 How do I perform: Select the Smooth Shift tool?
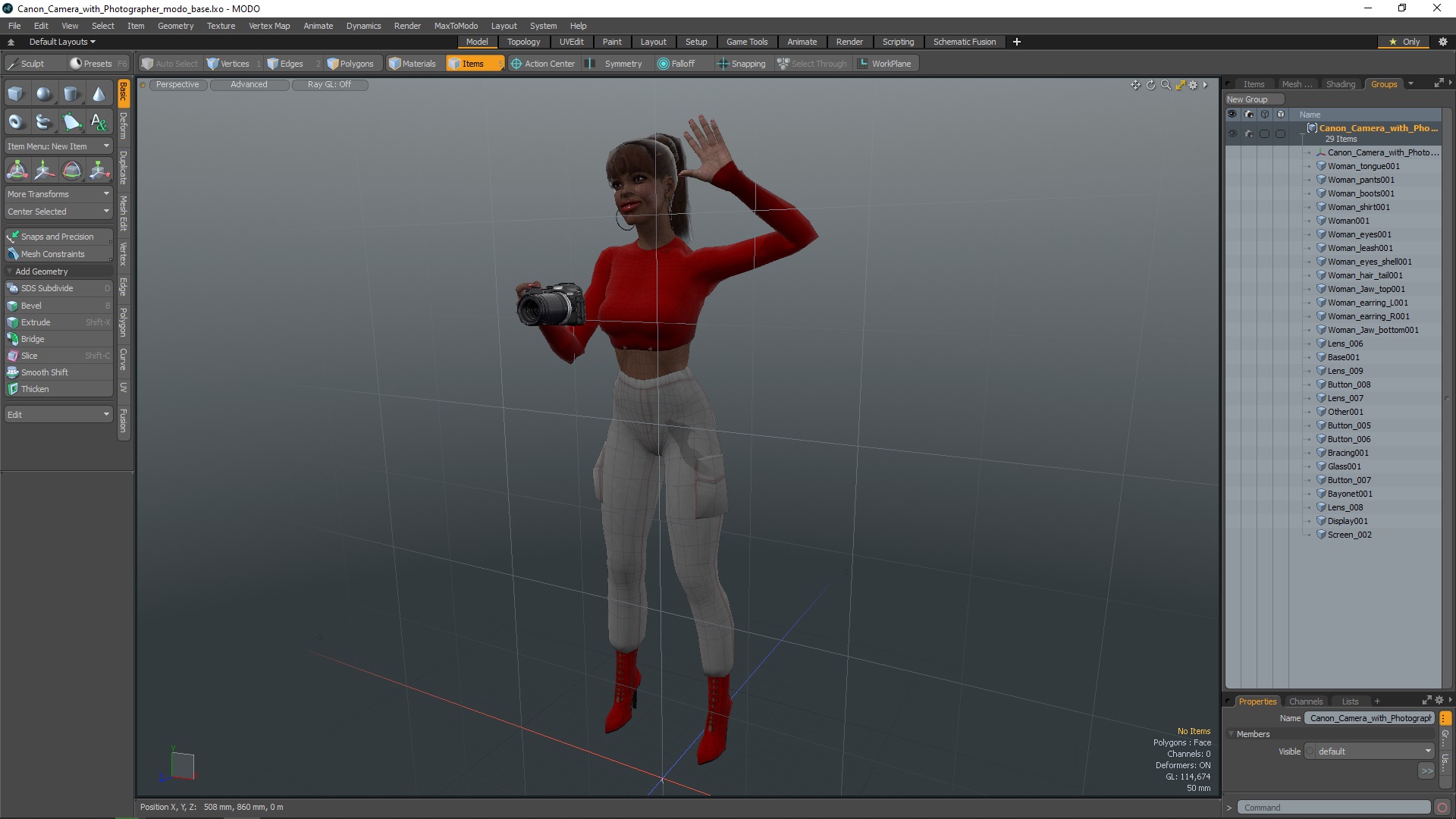coord(58,372)
